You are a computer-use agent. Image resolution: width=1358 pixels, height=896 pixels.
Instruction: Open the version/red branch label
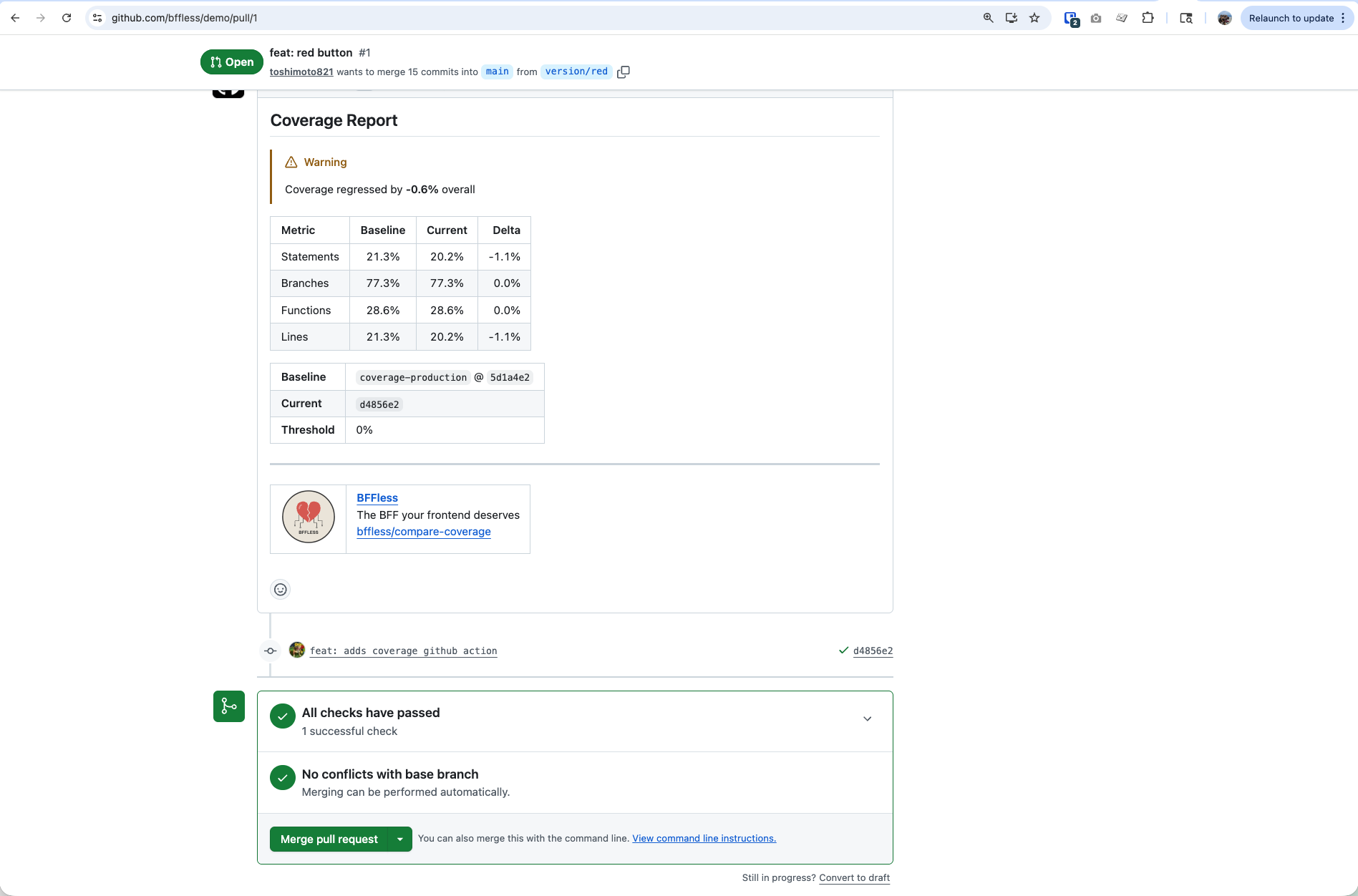tap(576, 72)
